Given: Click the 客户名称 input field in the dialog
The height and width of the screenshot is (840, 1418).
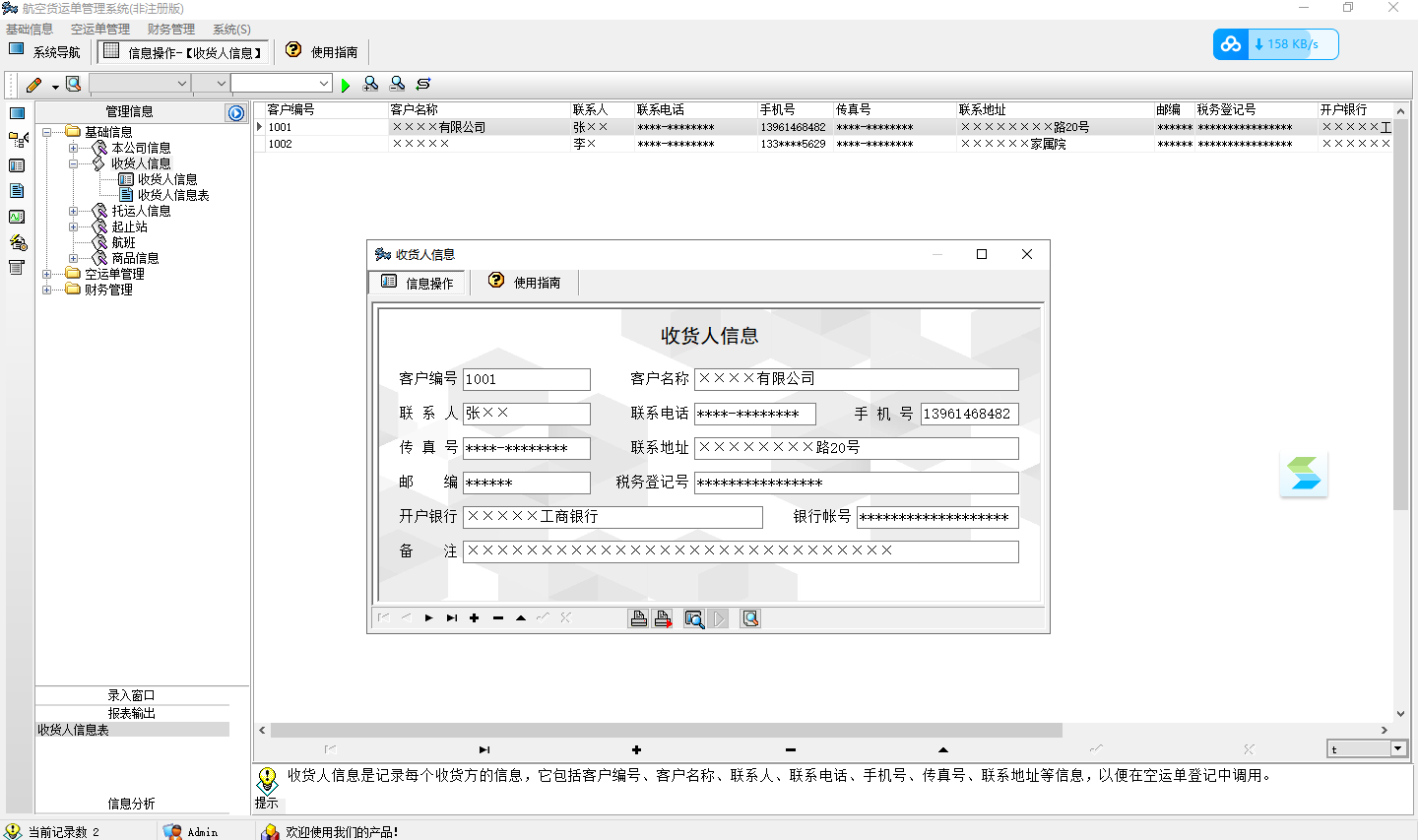Looking at the screenshot, I should click(x=857, y=379).
